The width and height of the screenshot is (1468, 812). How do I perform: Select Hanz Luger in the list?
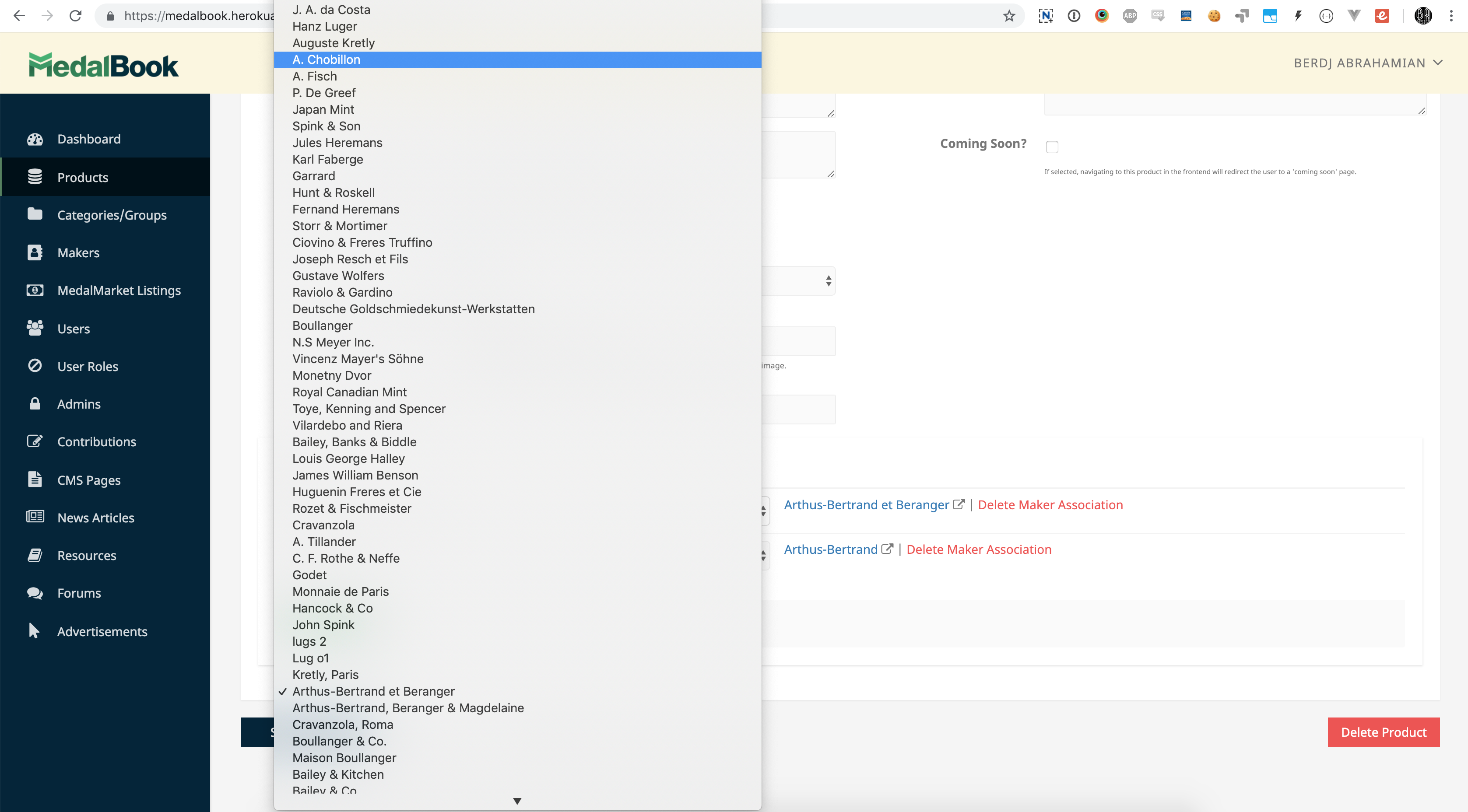pos(517,26)
